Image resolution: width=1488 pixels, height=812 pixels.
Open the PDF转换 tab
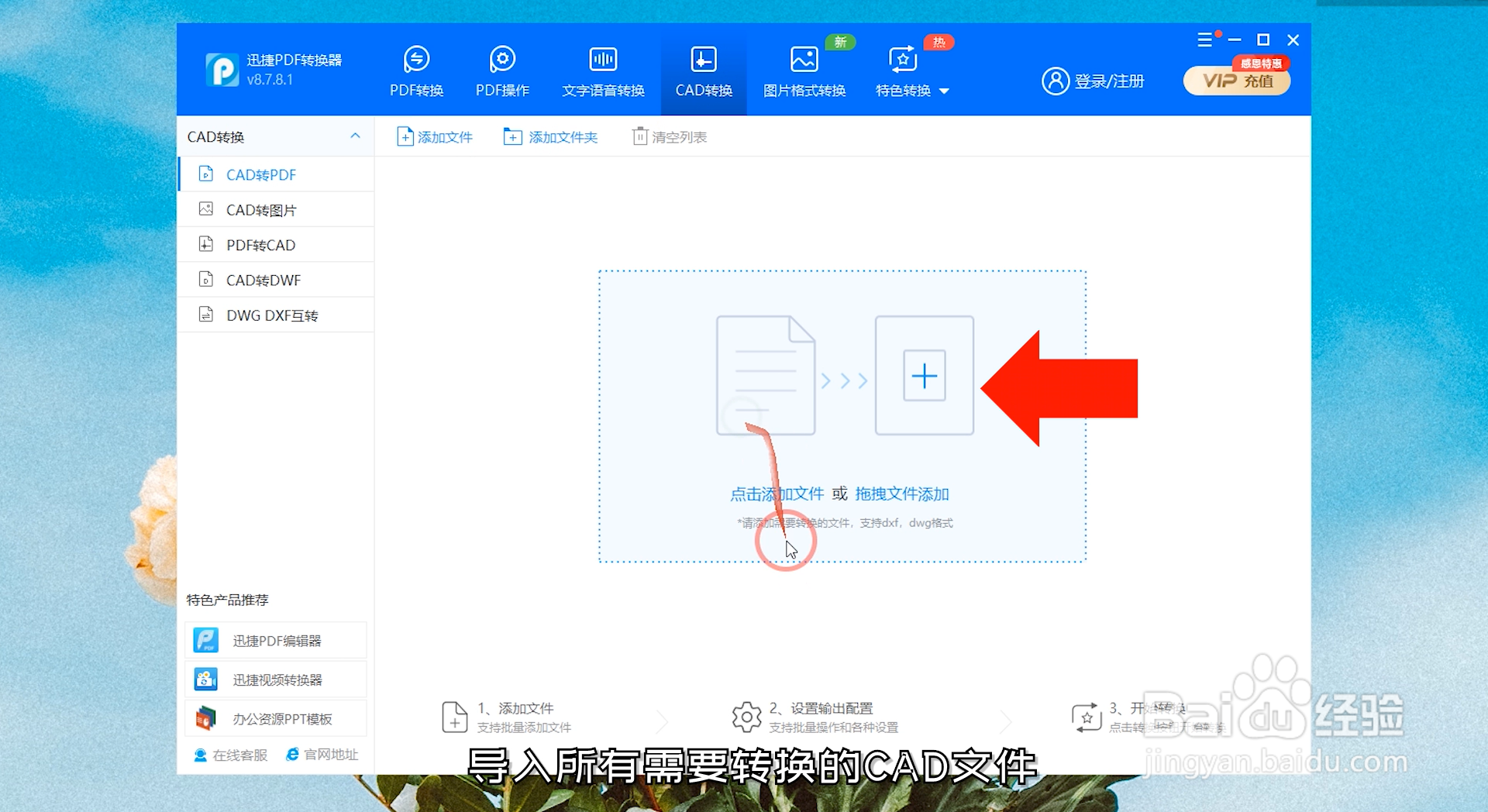pos(416,71)
